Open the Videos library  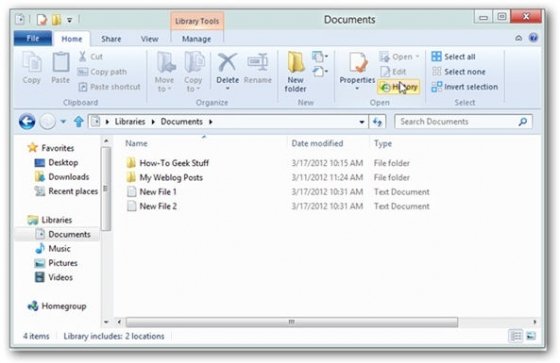(54, 277)
